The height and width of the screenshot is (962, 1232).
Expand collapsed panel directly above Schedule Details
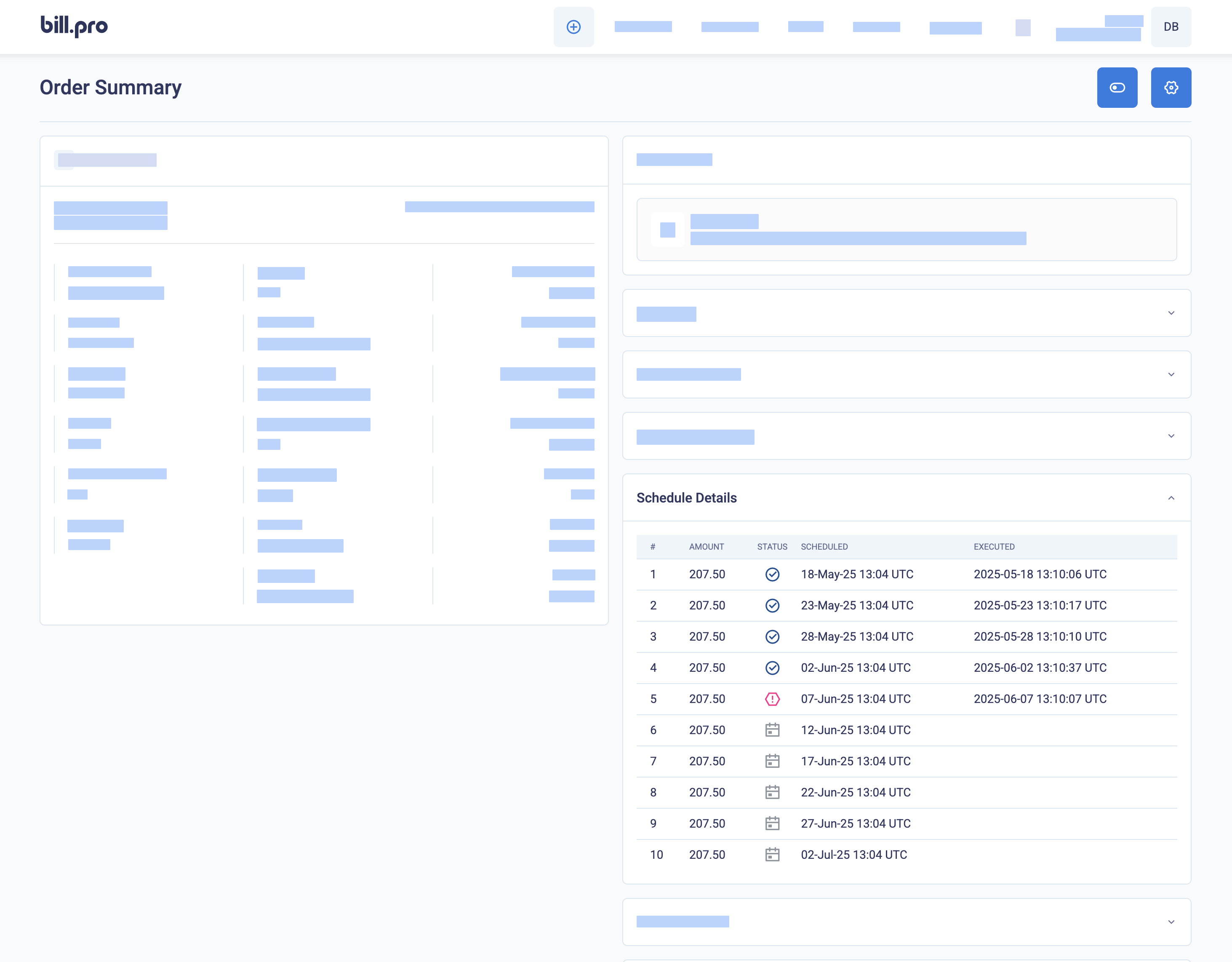(x=1171, y=436)
